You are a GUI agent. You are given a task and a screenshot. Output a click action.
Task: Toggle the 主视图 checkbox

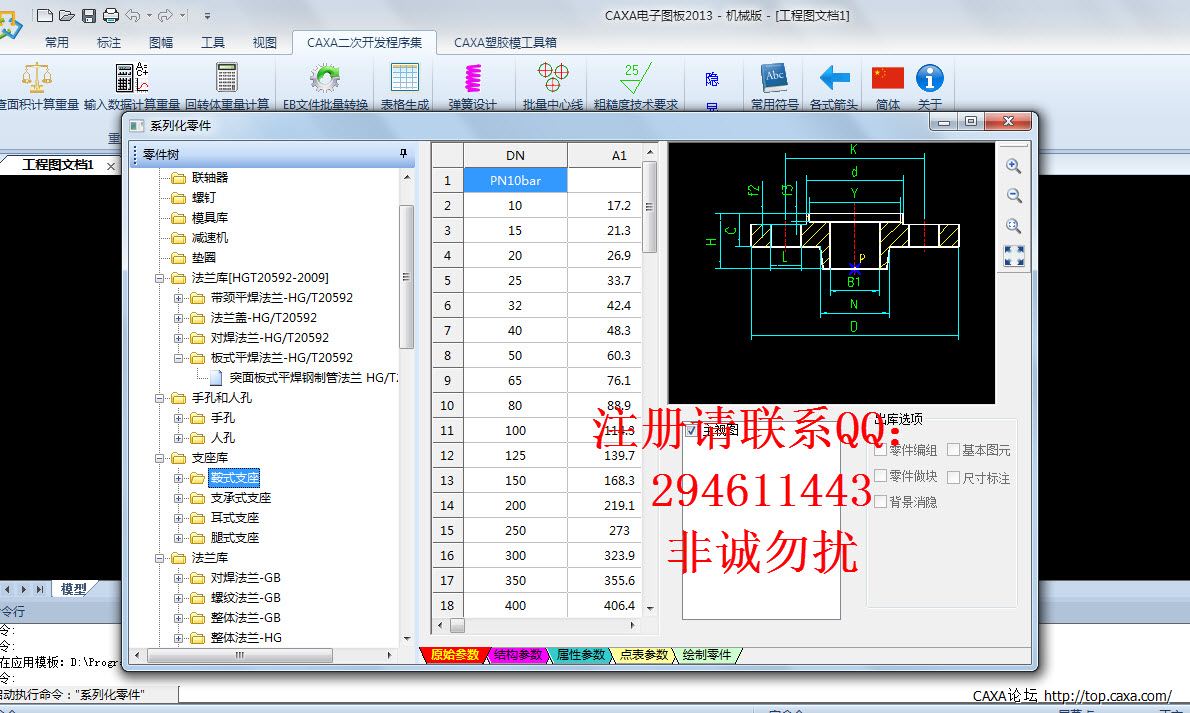(691, 431)
